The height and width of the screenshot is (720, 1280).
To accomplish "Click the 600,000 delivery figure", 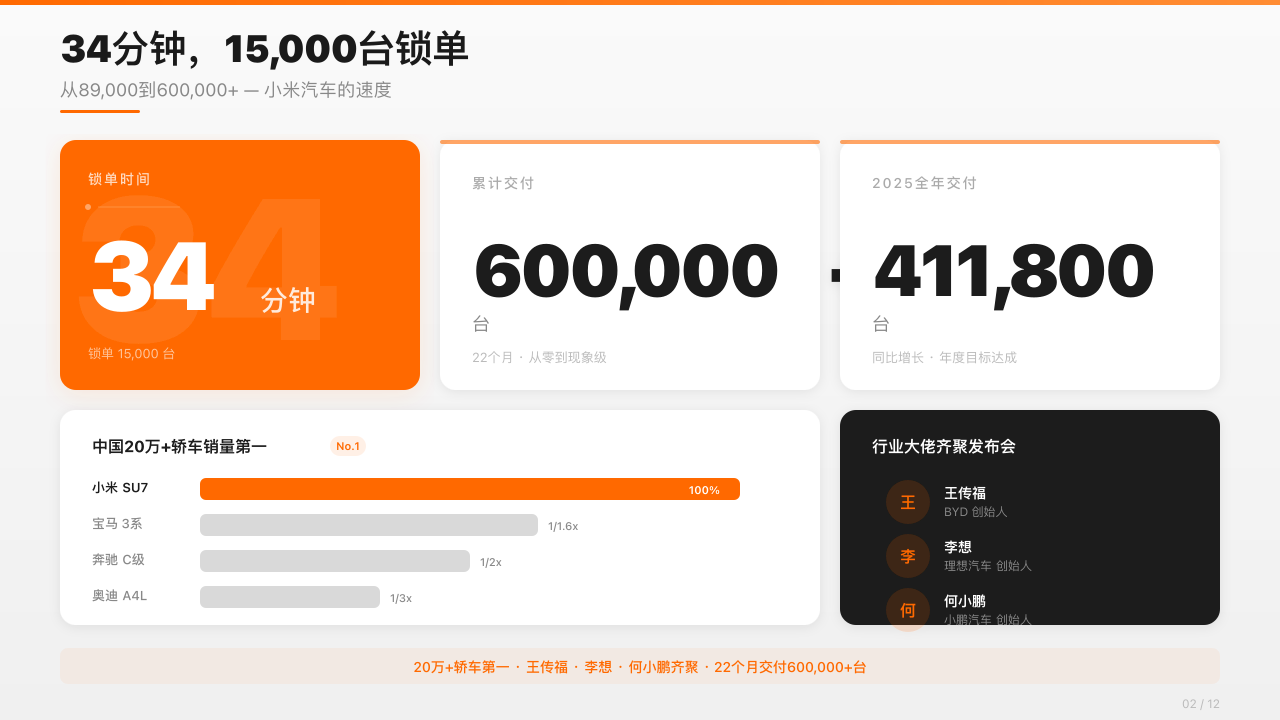I will [625, 268].
